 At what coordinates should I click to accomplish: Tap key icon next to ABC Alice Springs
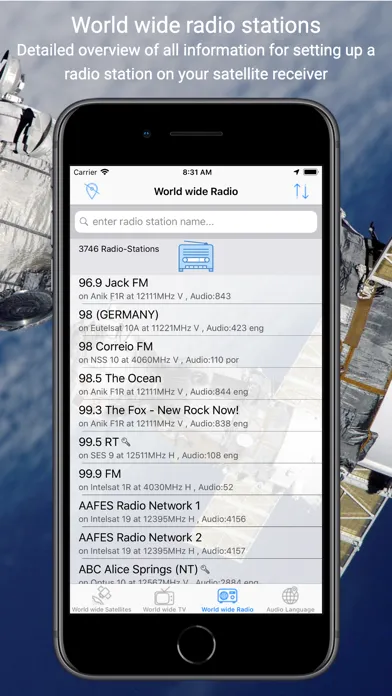pos(205,569)
